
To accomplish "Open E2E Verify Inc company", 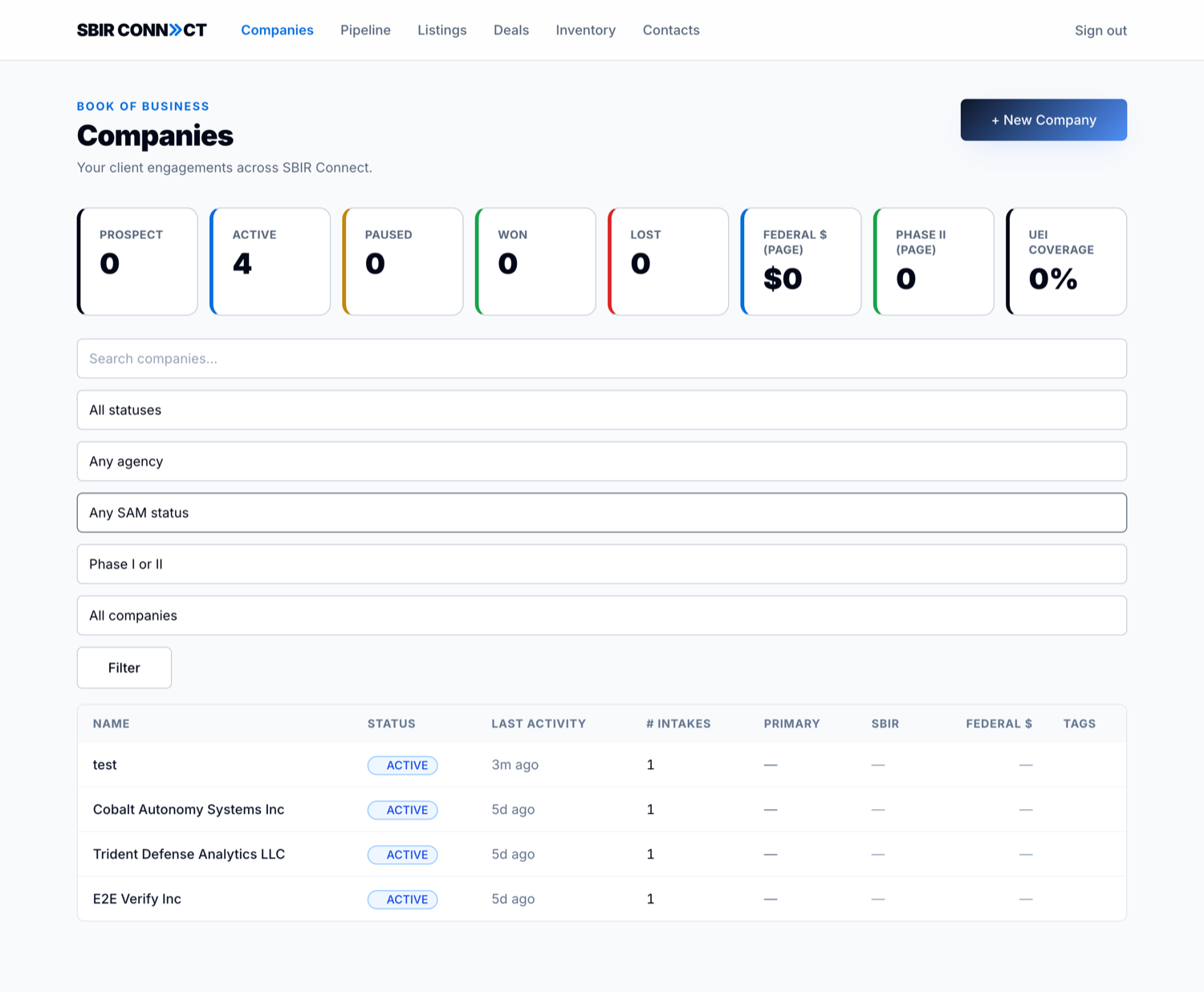I will point(137,899).
